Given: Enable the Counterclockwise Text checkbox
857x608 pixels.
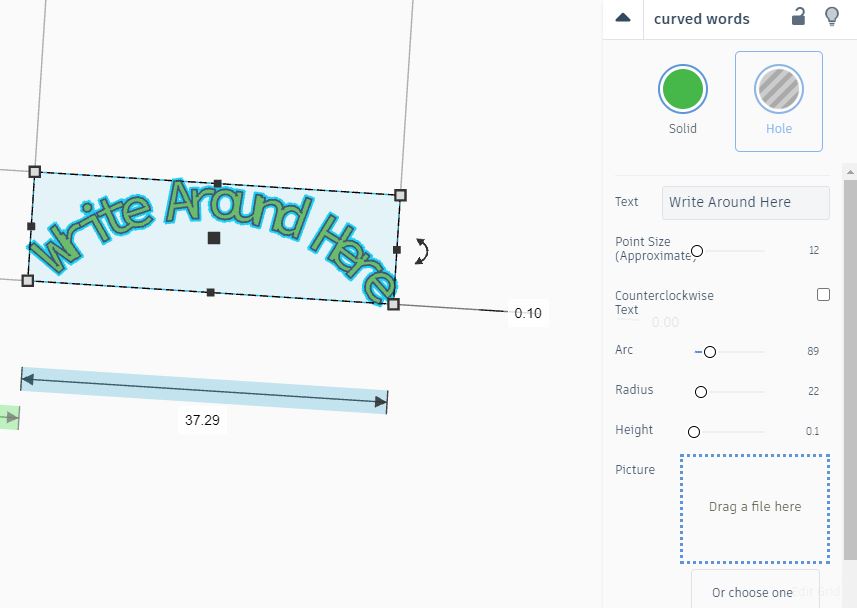Looking at the screenshot, I should [x=823, y=295].
